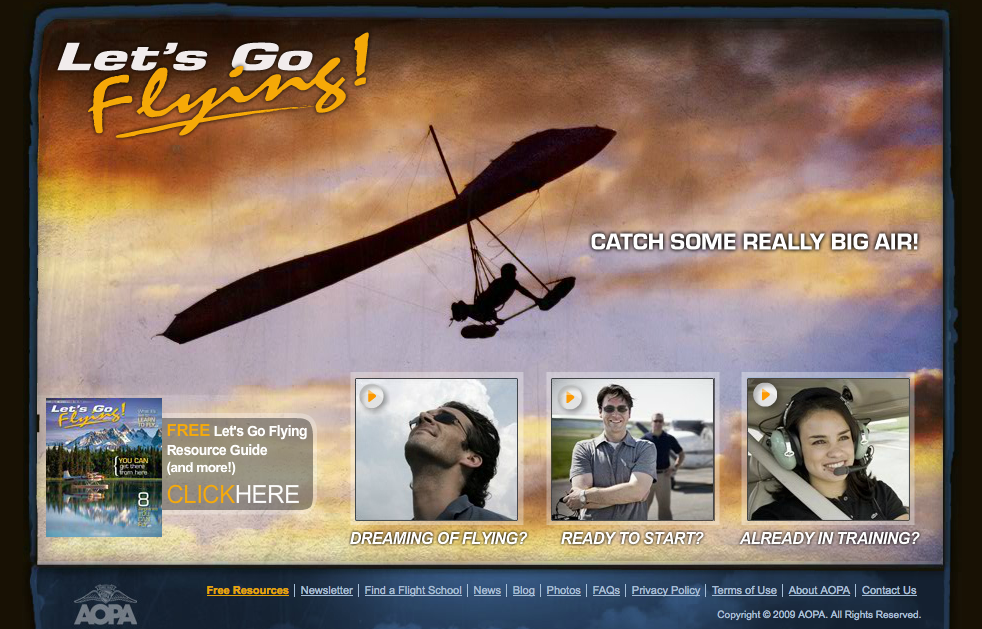Open the FAQs link
The width and height of the screenshot is (982, 629).
[606, 590]
